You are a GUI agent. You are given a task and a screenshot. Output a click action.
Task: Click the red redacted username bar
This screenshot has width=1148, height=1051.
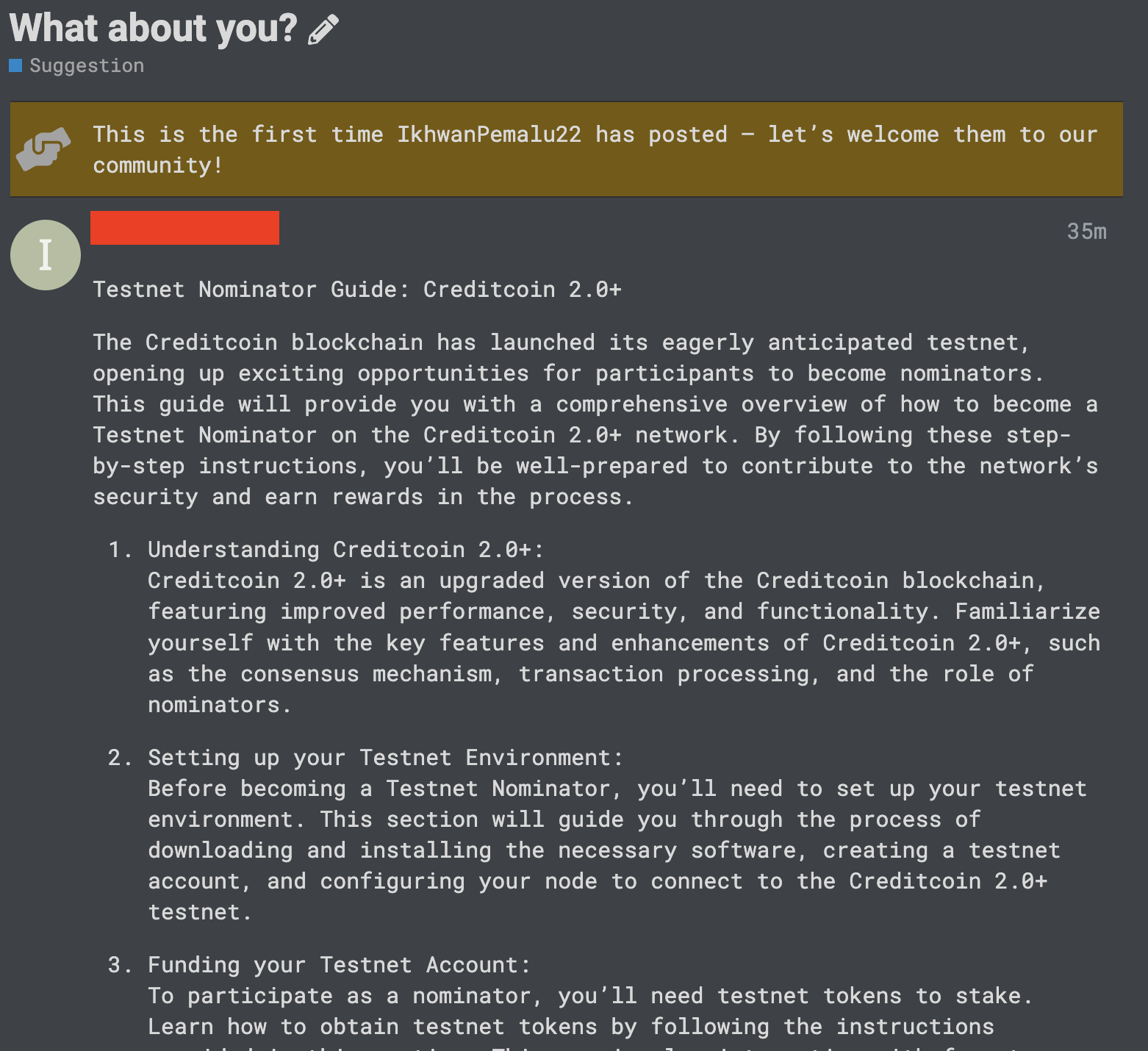click(184, 228)
